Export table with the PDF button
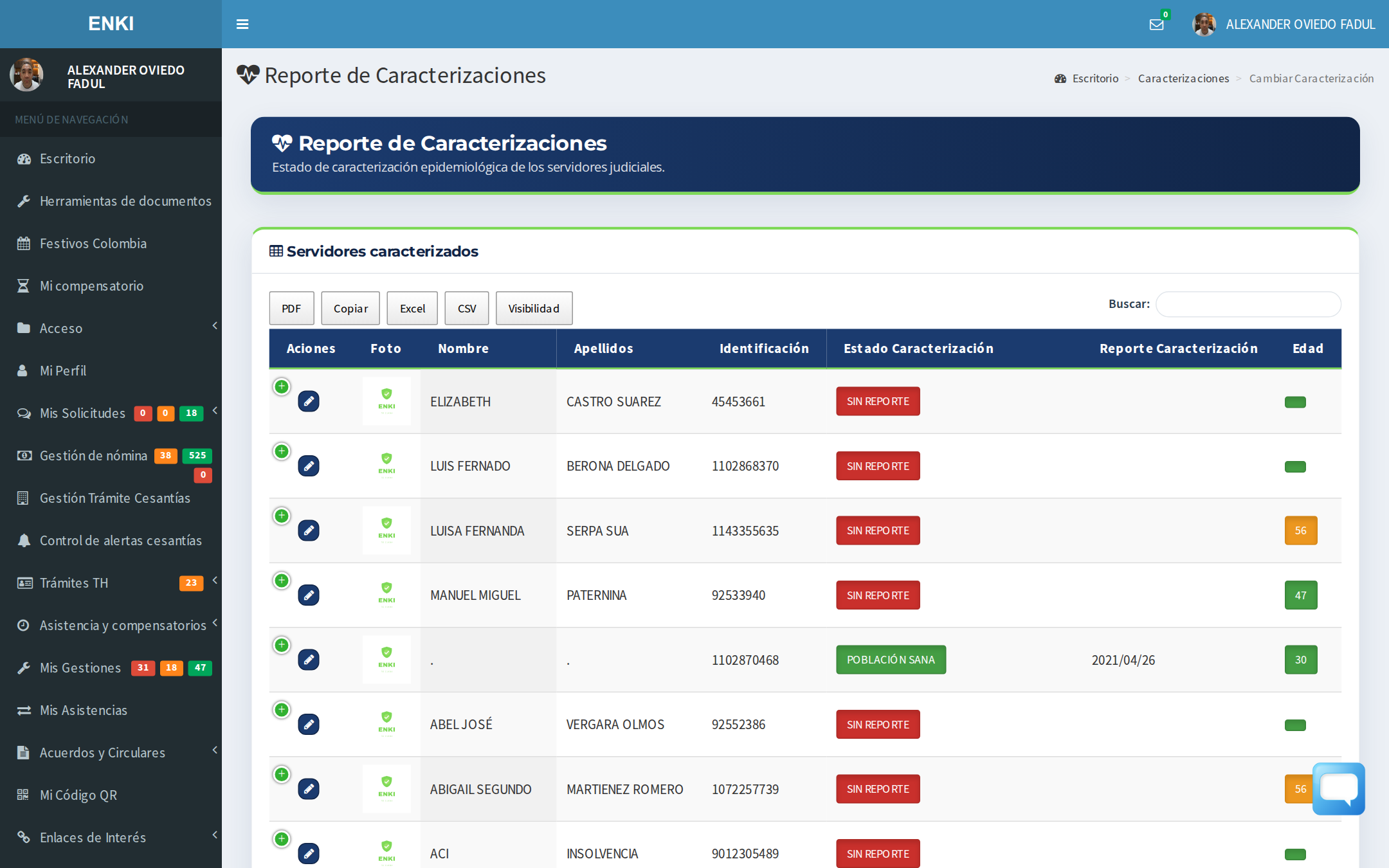 (x=291, y=309)
